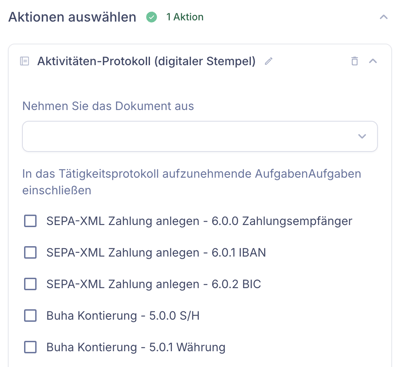Collapse the Aktionen auswählen section
The width and height of the screenshot is (402, 367).
(384, 17)
